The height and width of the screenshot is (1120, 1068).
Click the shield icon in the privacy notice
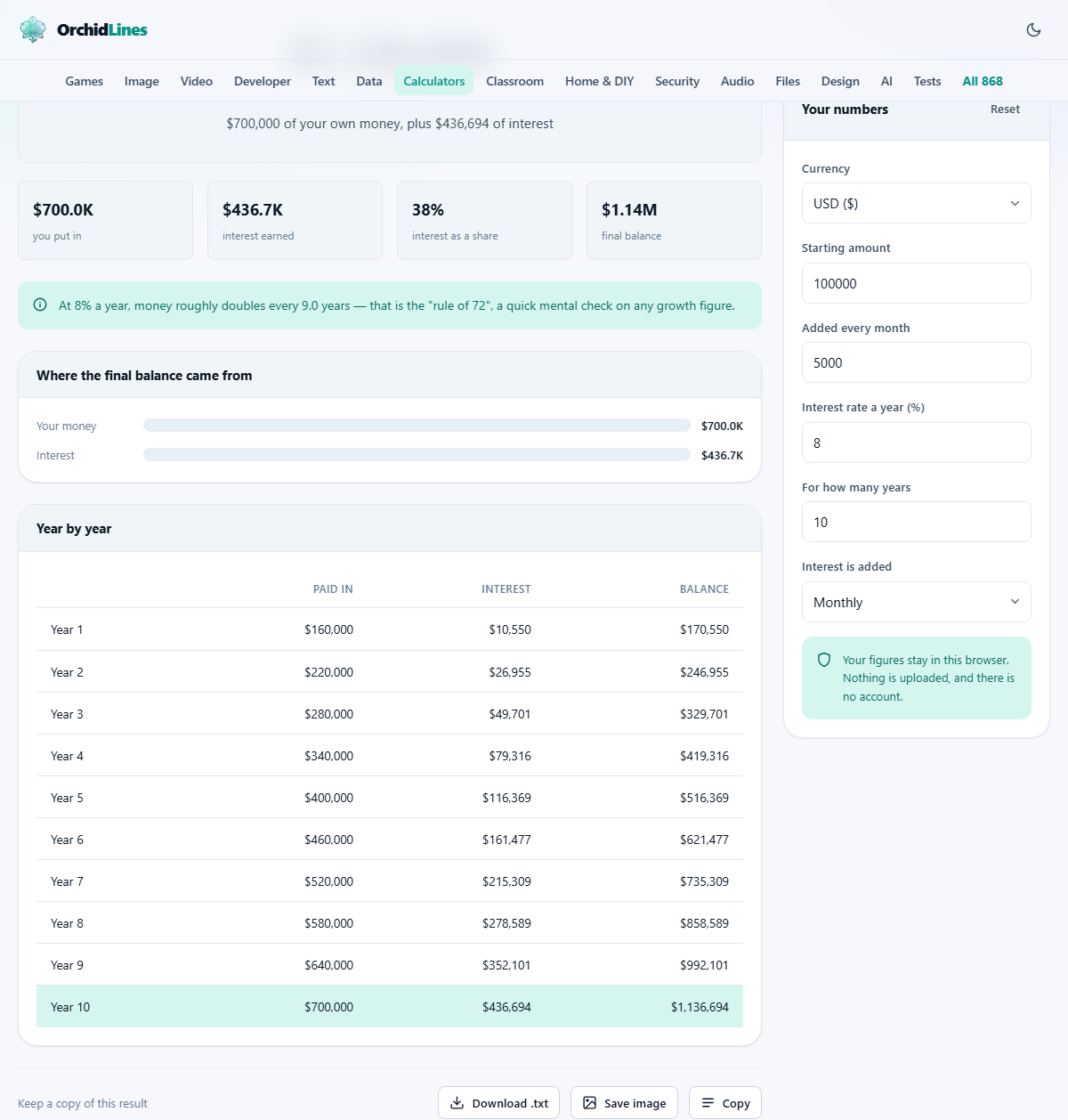(824, 660)
